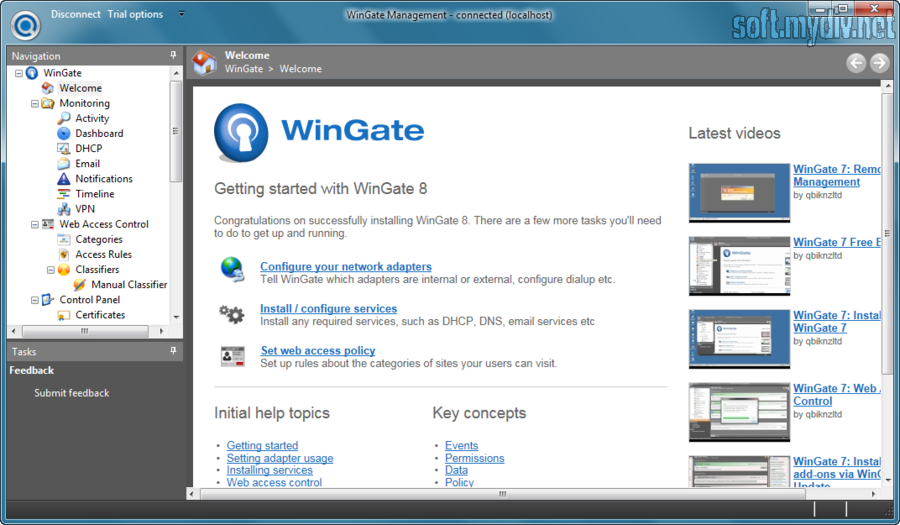This screenshot has width=900, height=525.
Task: Select Manual Classifier tree item
Action: point(129,285)
